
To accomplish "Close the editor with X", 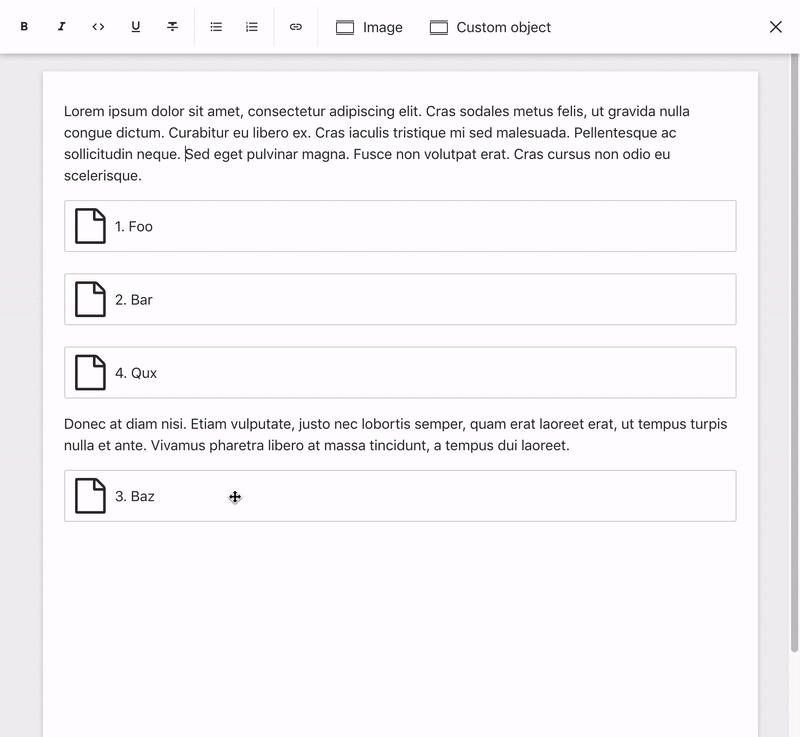I will (776, 27).
